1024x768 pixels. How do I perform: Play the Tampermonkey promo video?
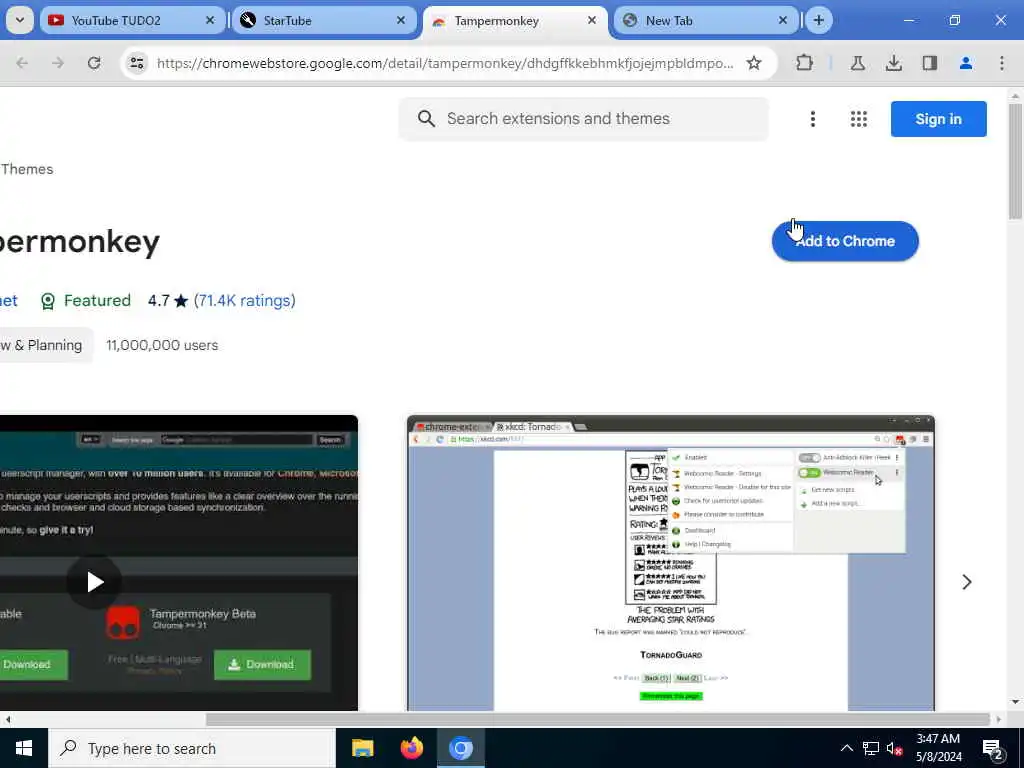tap(94, 581)
